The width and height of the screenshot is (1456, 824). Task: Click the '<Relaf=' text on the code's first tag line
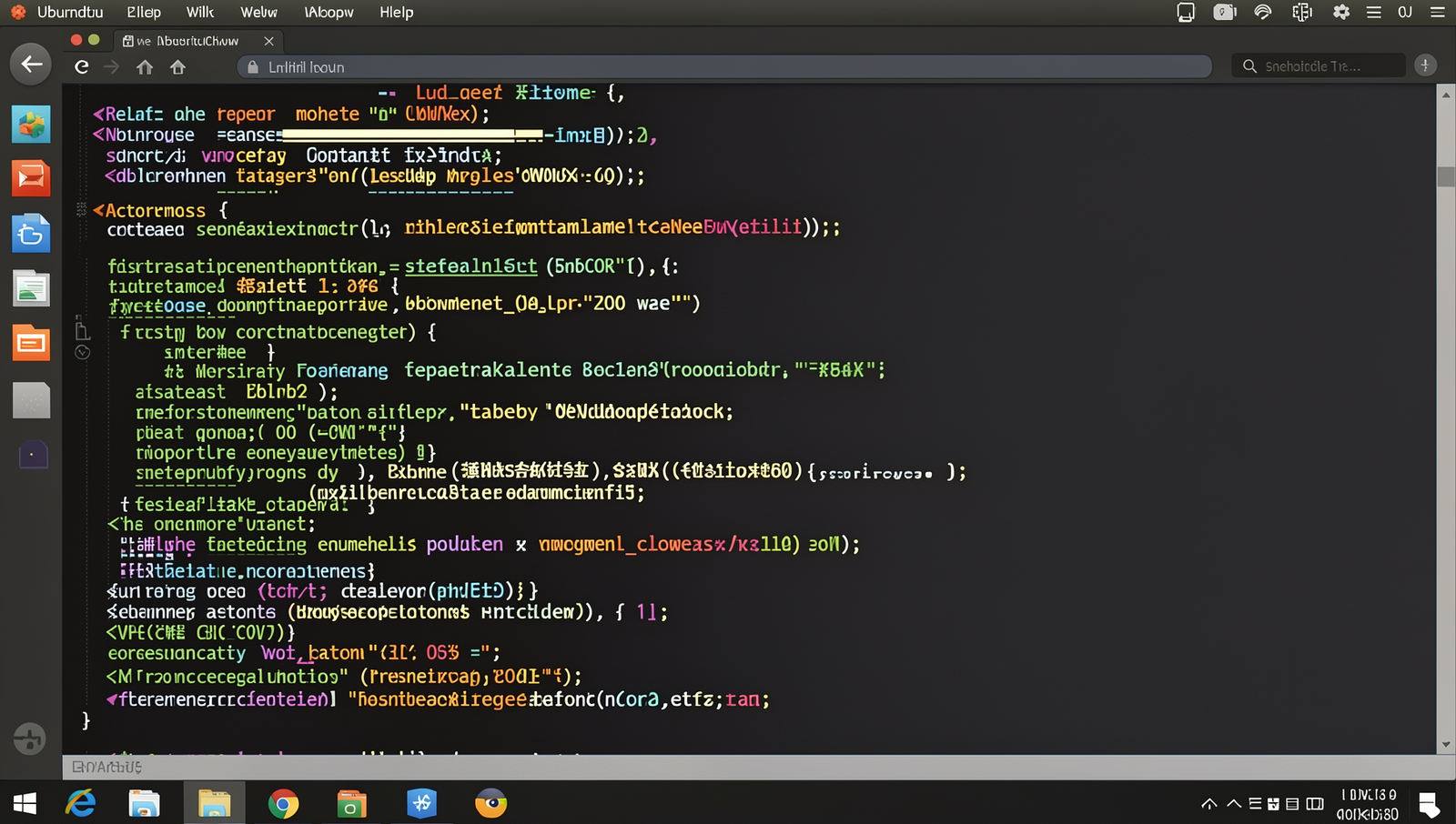128,114
